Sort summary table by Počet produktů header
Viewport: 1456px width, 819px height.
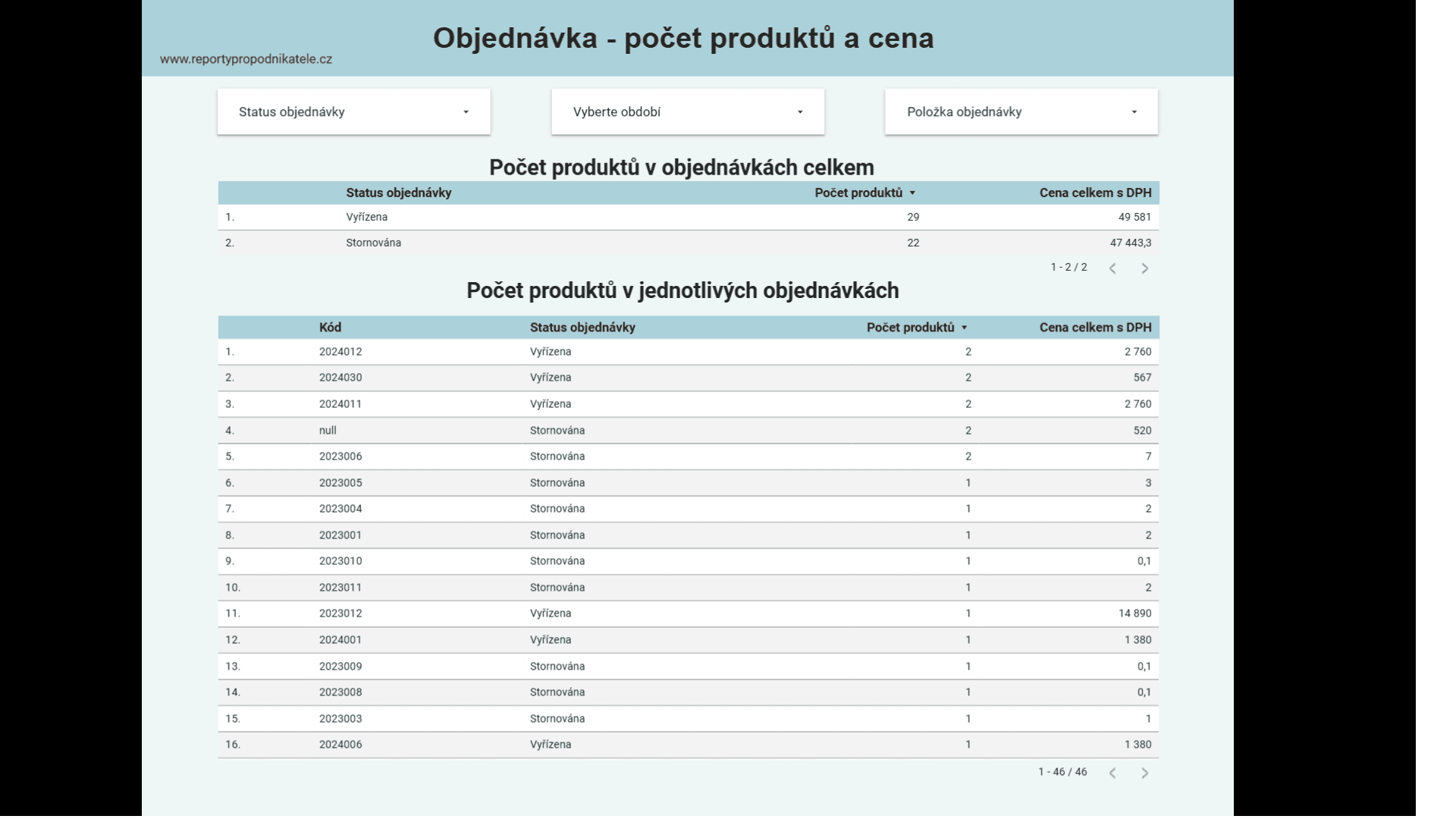tap(858, 193)
